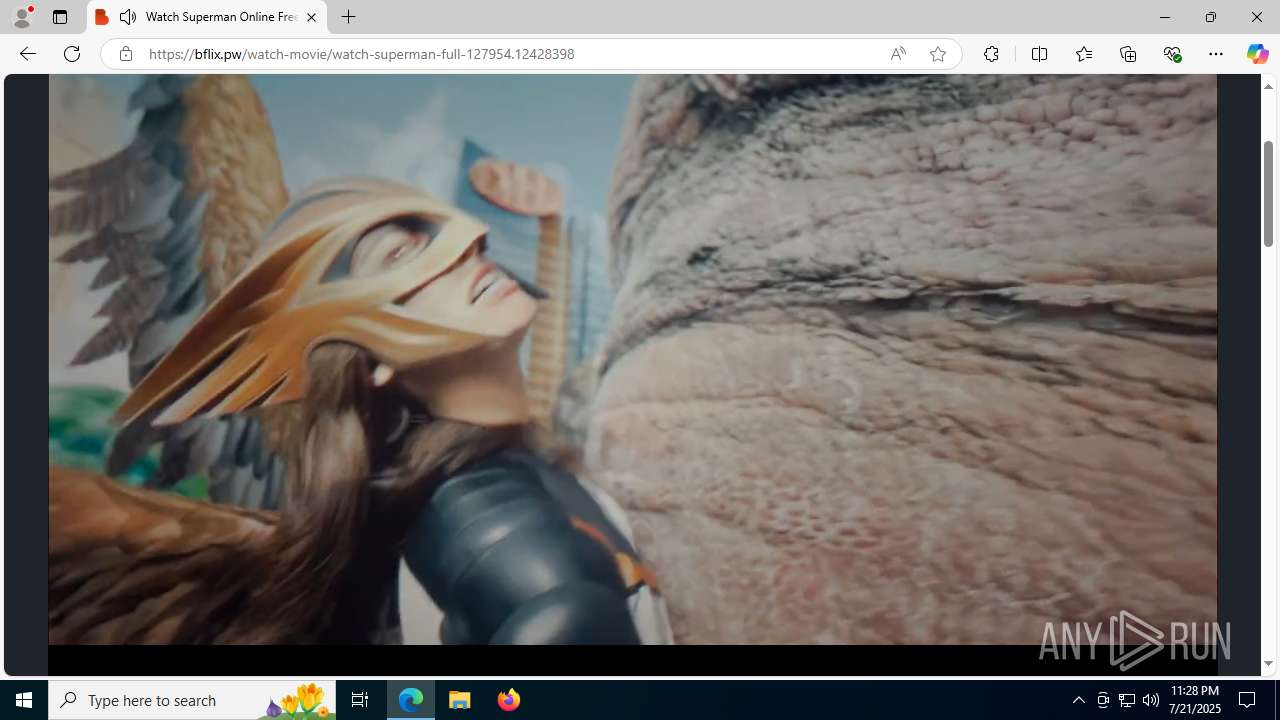
Task: Restore down the Edge window
Action: 1210,17
